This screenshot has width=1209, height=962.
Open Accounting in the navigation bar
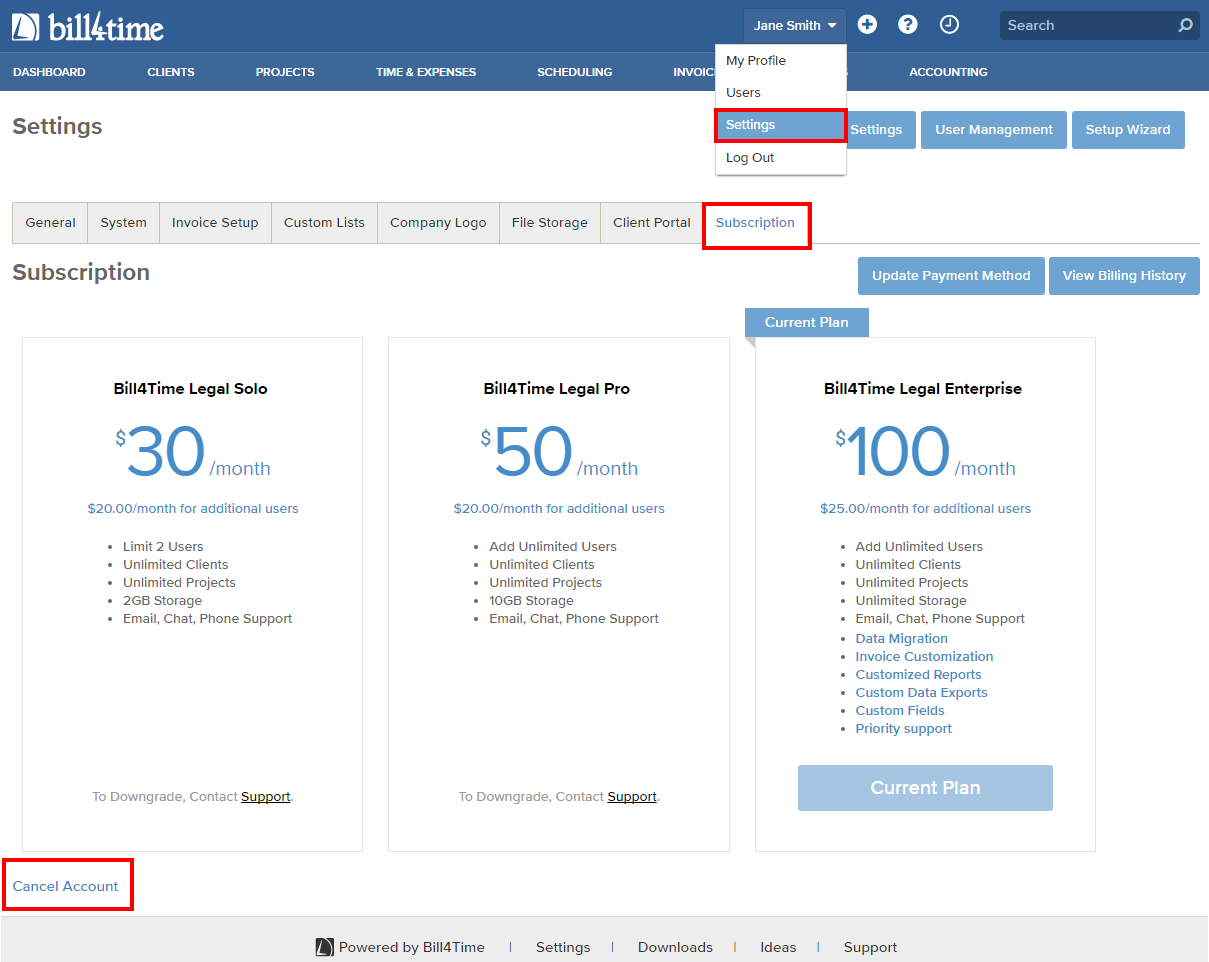pyautogui.click(x=948, y=72)
